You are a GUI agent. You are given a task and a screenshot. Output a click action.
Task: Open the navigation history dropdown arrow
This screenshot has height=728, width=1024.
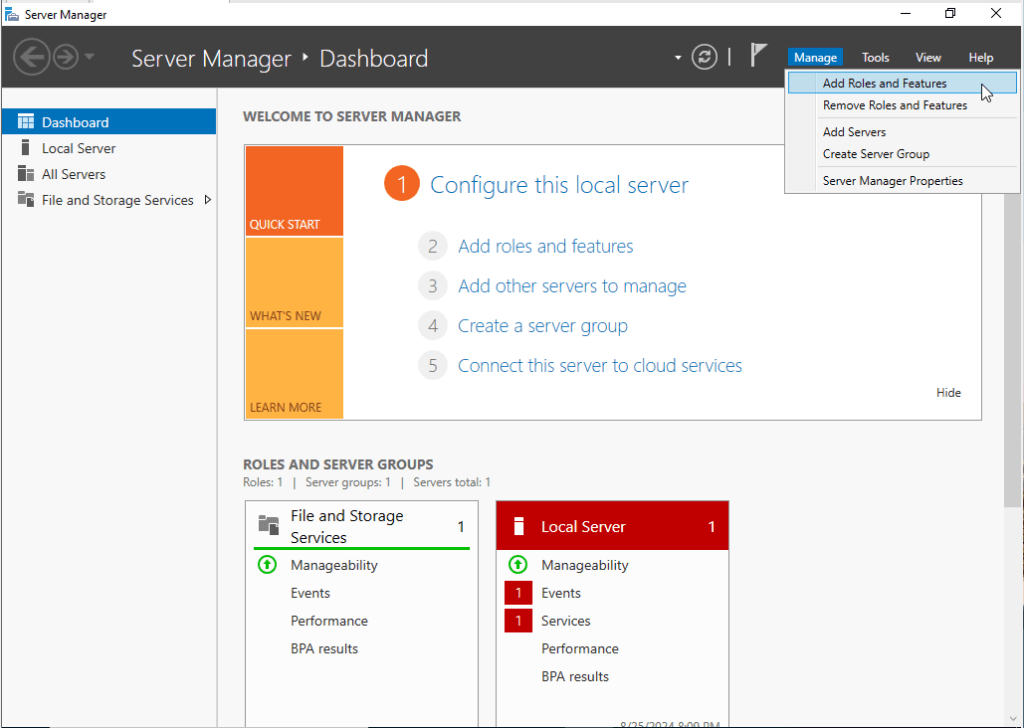click(x=90, y=57)
